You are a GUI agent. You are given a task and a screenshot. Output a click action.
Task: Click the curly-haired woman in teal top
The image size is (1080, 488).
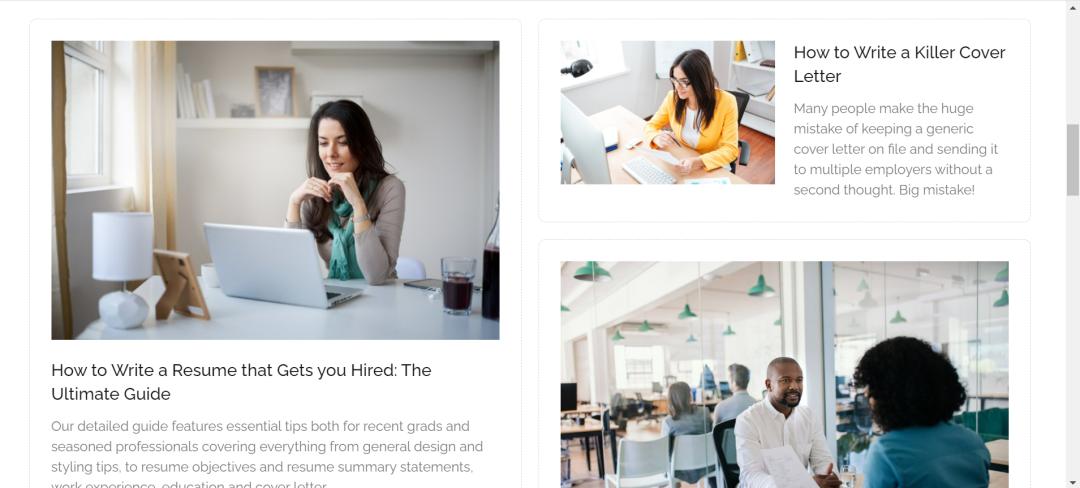click(920, 413)
